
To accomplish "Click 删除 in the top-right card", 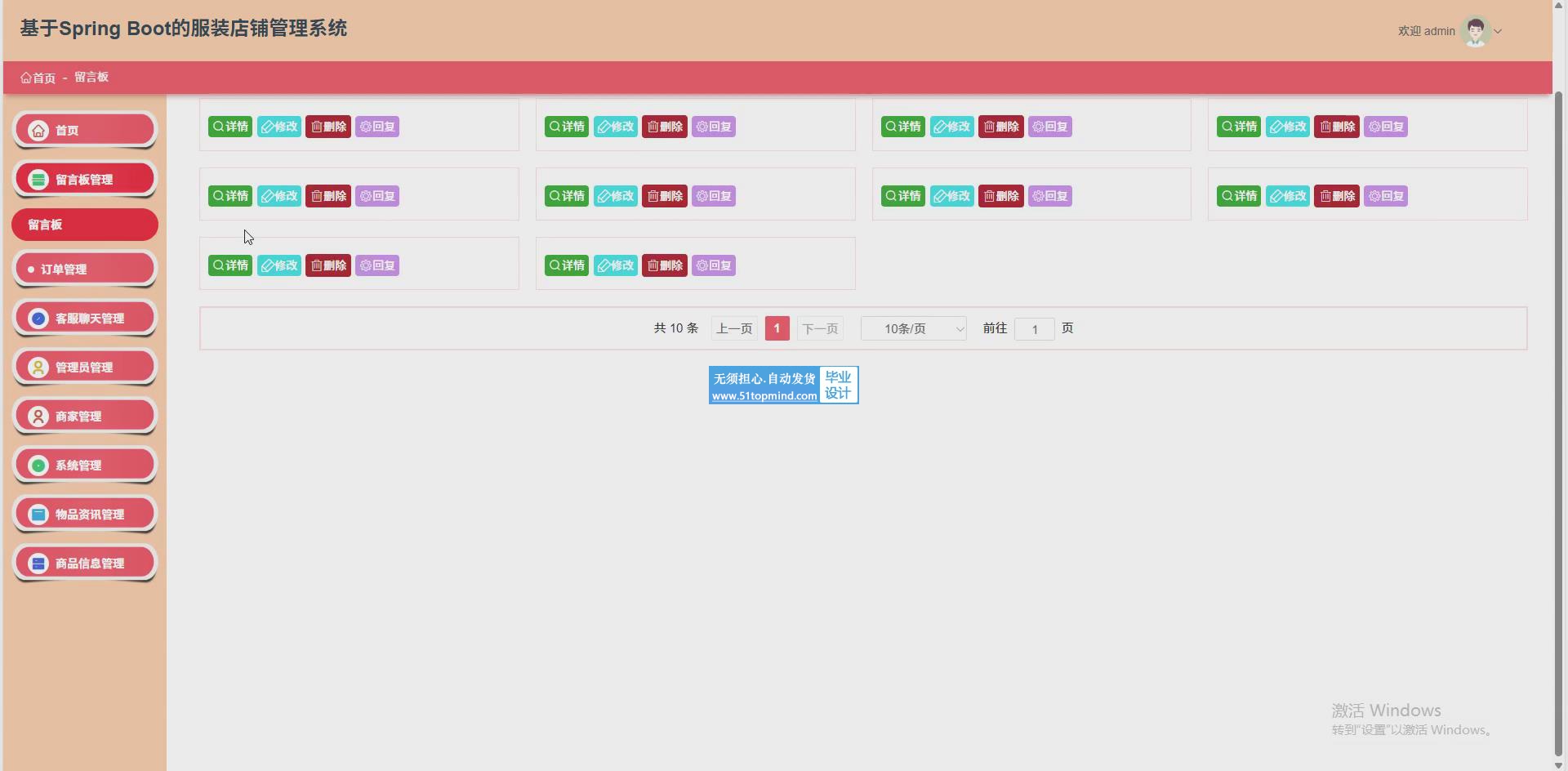I will point(1336,127).
